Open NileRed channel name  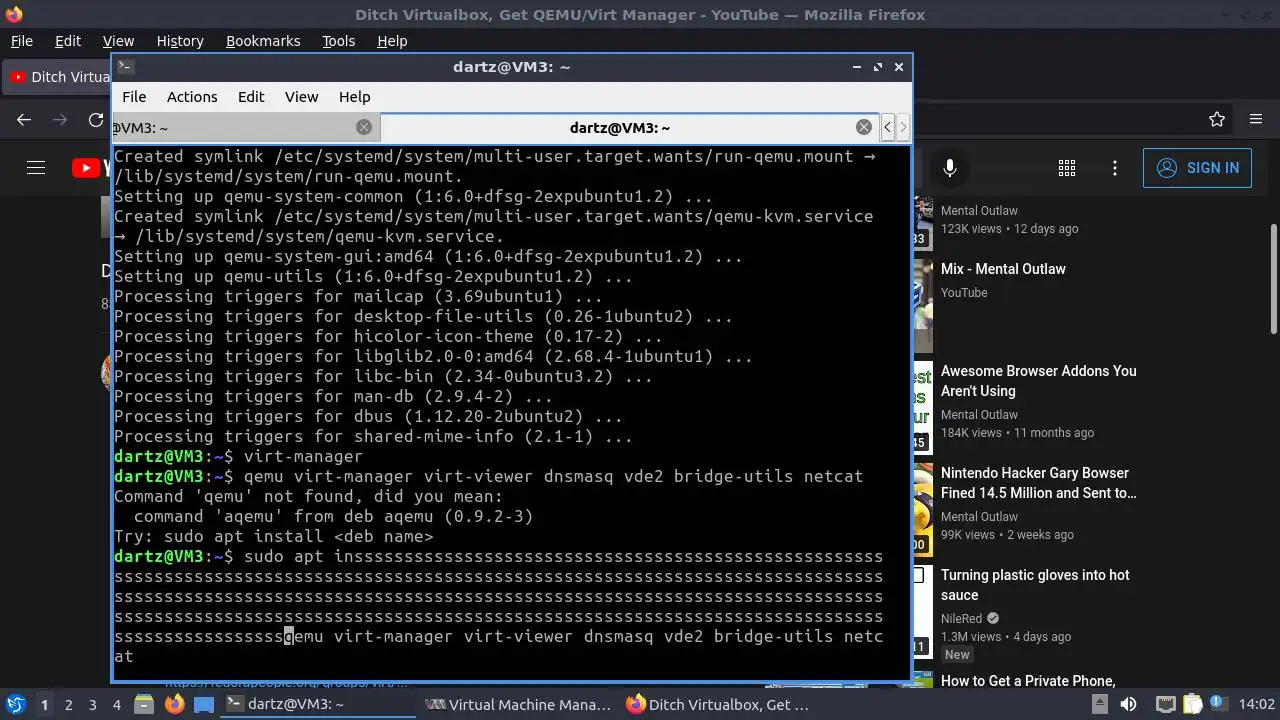click(x=961, y=619)
